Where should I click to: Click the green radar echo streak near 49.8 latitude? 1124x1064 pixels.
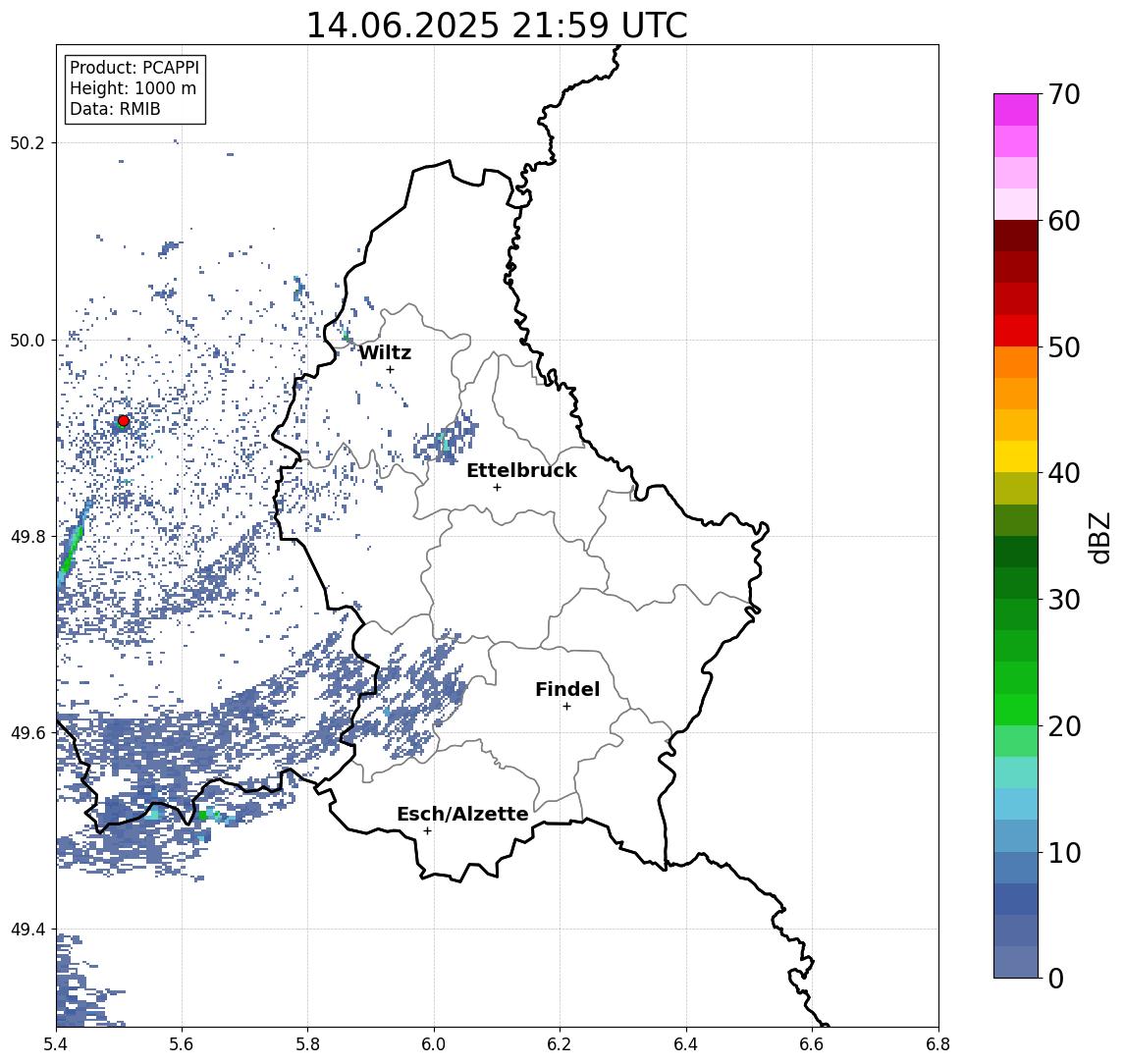[73, 545]
